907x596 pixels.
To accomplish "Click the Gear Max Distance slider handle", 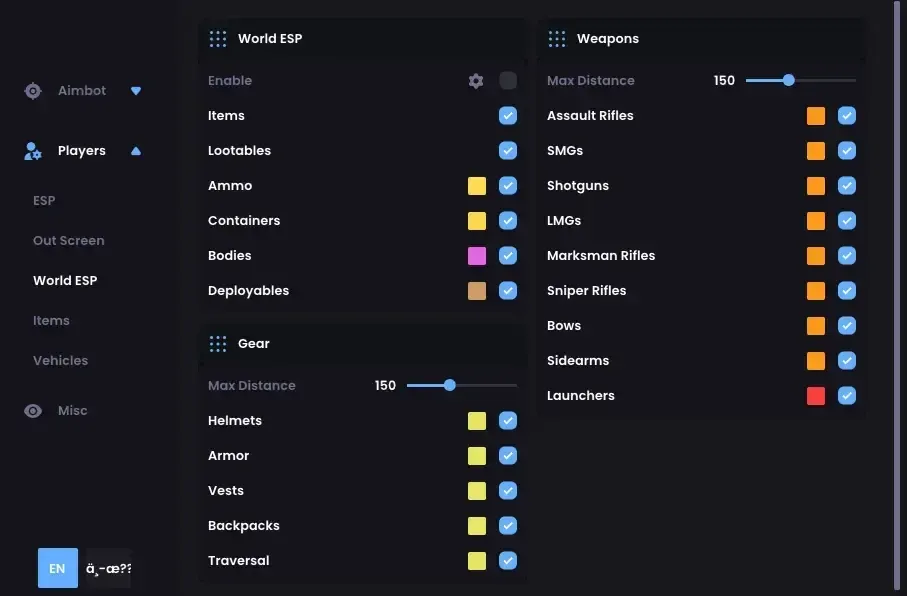I will (x=450, y=385).
